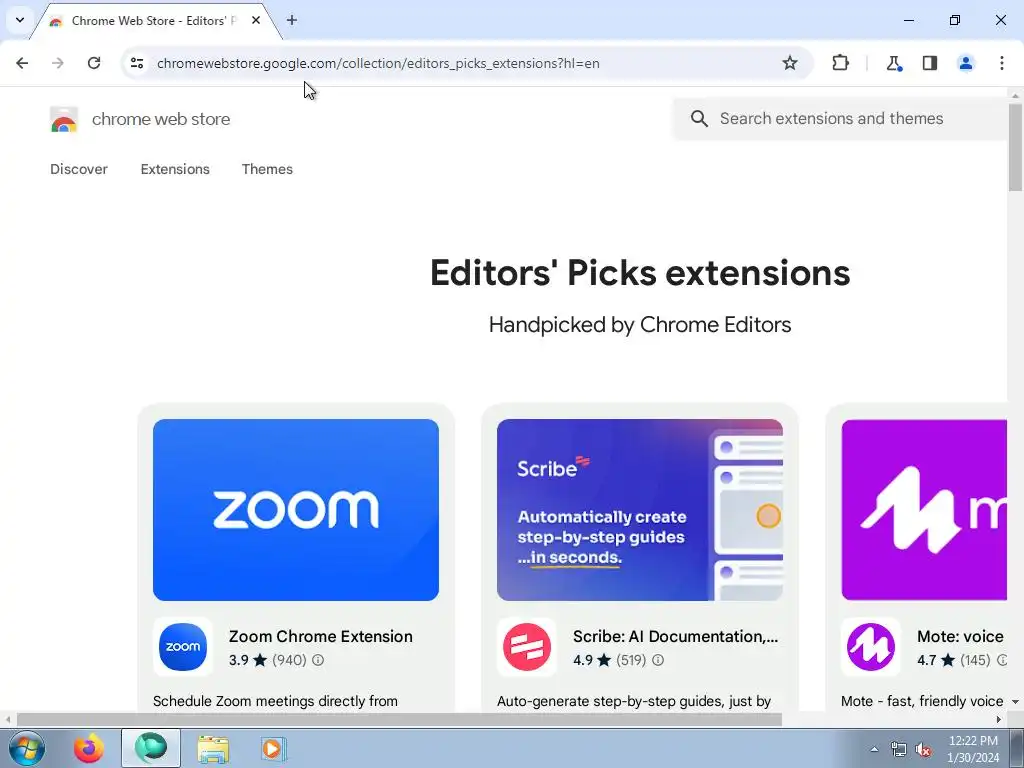Image resolution: width=1024 pixels, height=768 pixels.
Task: Click the 'Editors' Picks extensions' heading
Action: [x=640, y=273]
